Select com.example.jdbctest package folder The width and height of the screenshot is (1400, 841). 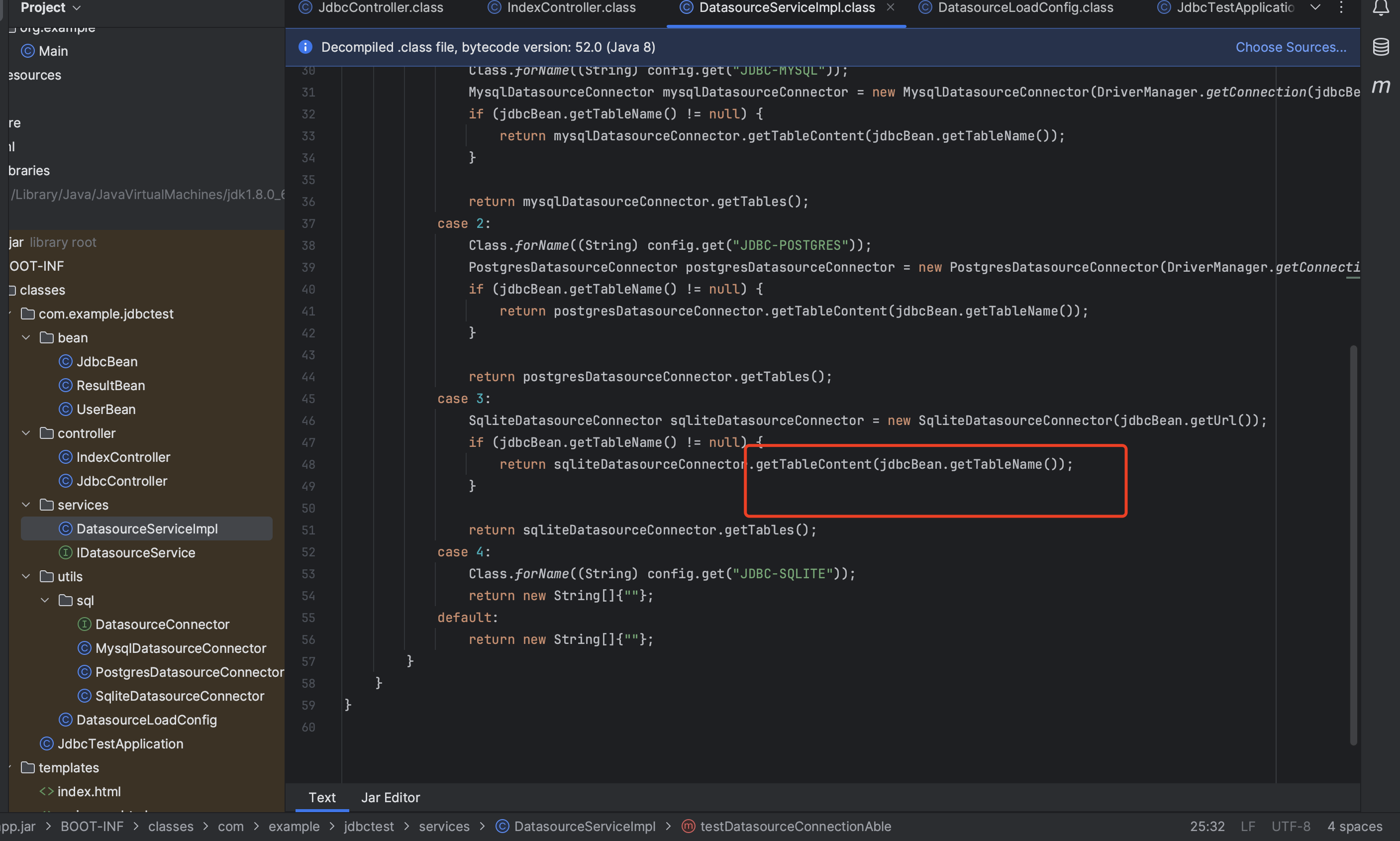coord(97,314)
